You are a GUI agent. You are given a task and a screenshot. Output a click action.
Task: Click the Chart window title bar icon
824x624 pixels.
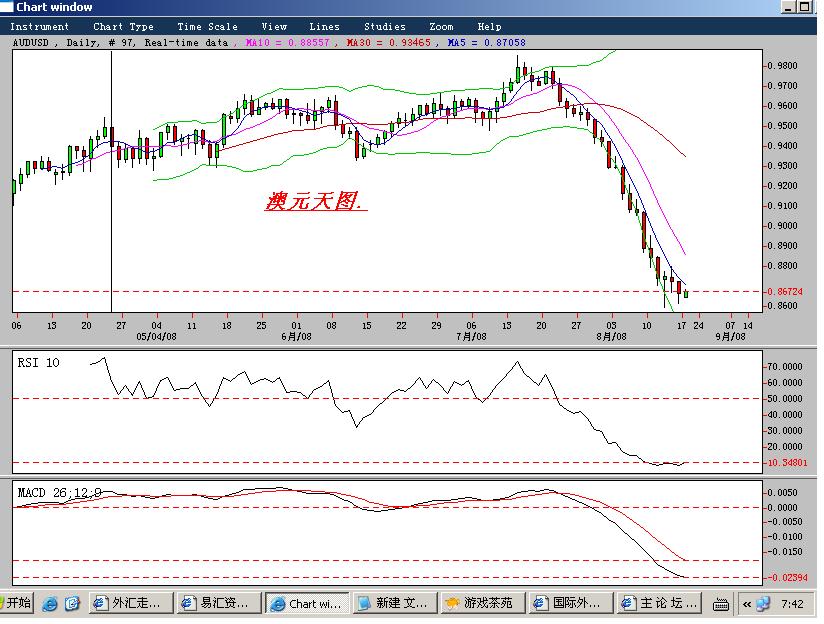pyautogui.click(x=6, y=7)
